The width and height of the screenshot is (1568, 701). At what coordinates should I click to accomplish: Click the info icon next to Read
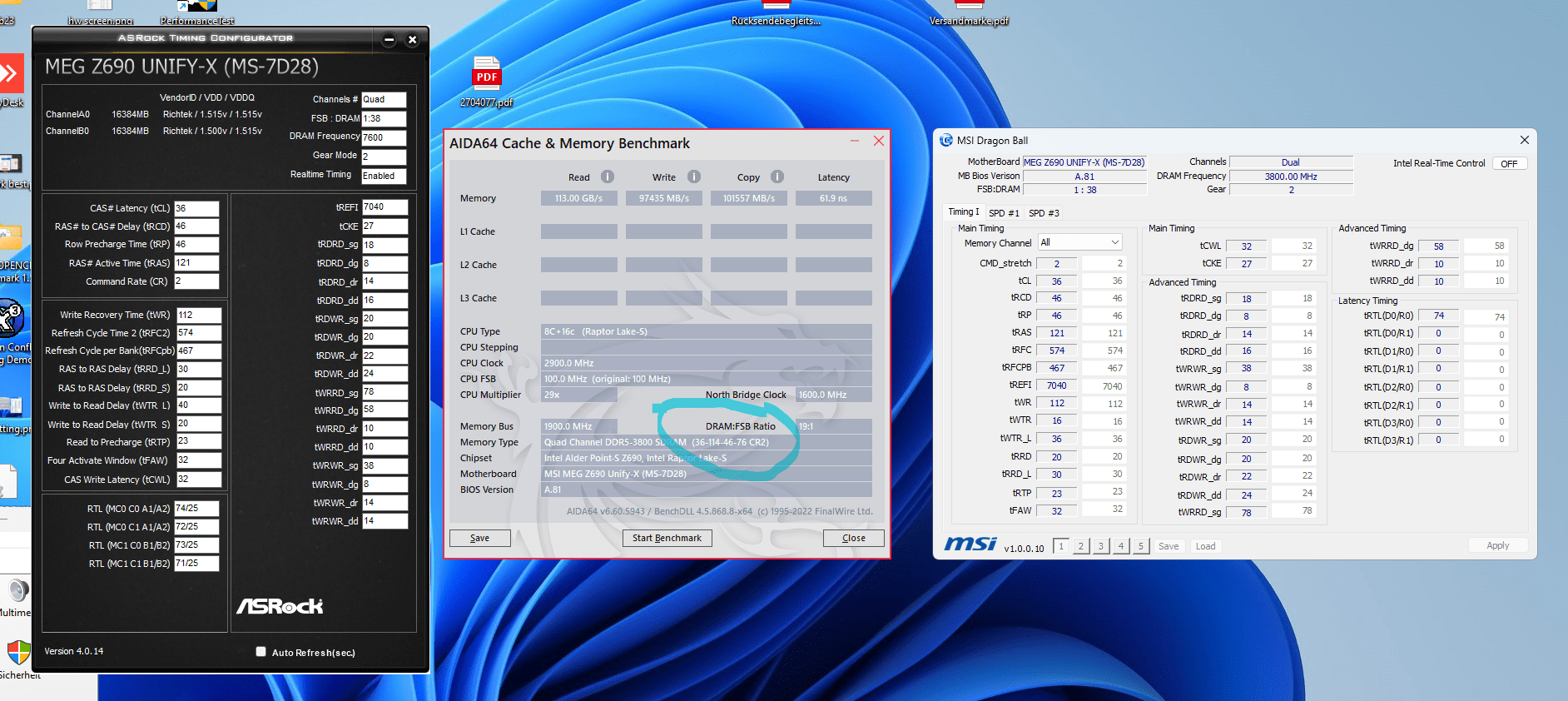point(608,176)
